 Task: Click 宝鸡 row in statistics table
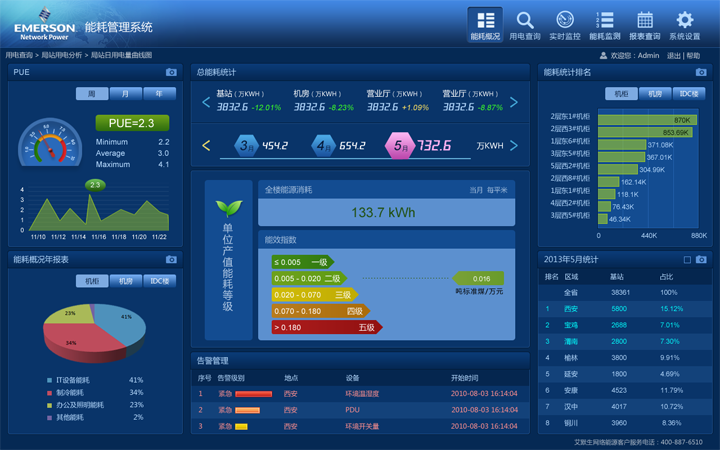[625, 325]
